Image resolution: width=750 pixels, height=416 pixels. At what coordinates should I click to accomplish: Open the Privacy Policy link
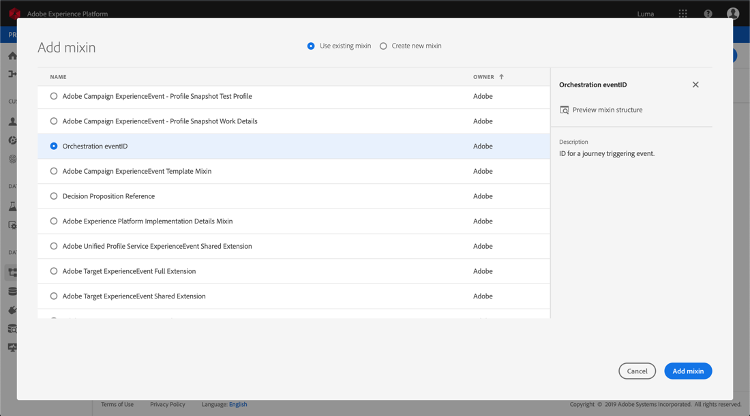point(167,404)
